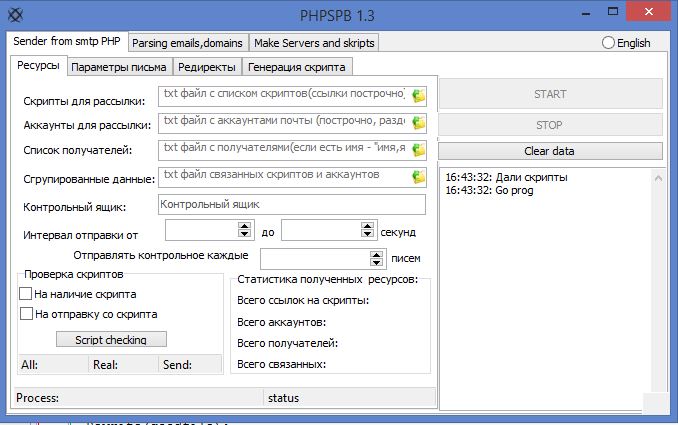The image size is (678, 425).
Task: Click the status text in status bar
Action: point(283,398)
